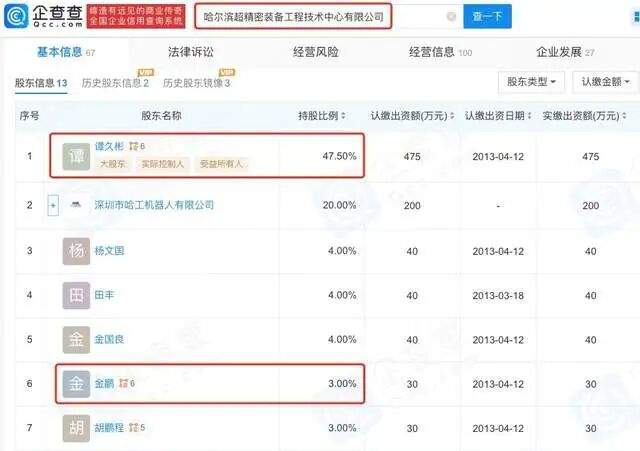Click the relation graph icon beside 金鹏
Image resolution: width=640 pixels, height=451 pixels.
(x=123, y=383)
